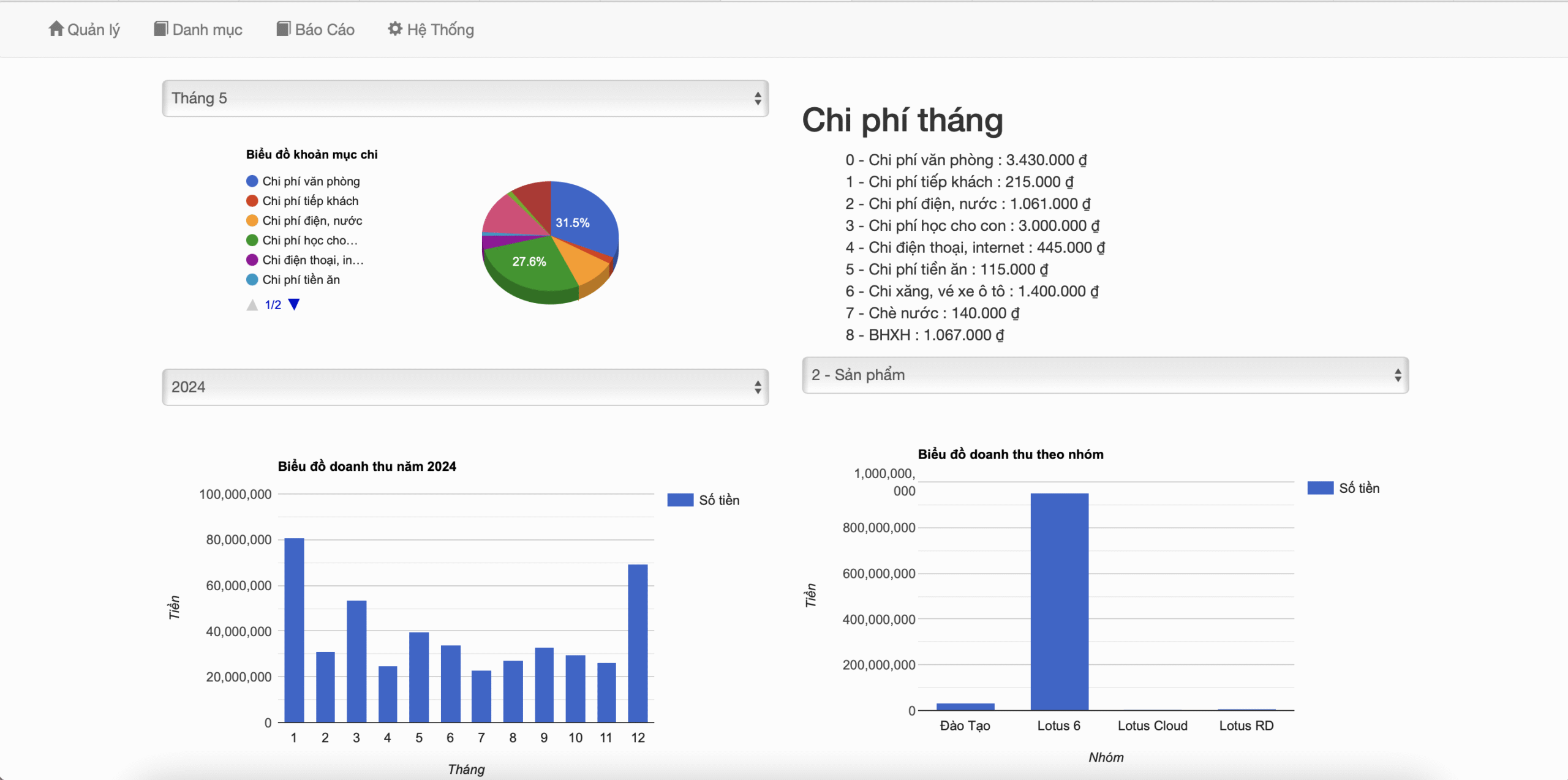Click previous pie legend page arrow

(252, 304)
